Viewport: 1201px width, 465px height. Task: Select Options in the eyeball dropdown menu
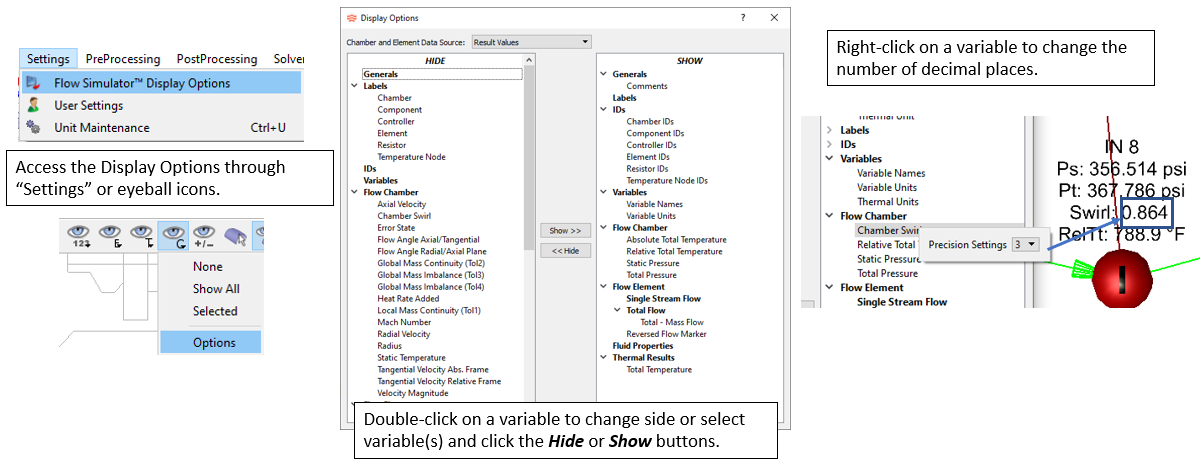click(x=214, y=342)
